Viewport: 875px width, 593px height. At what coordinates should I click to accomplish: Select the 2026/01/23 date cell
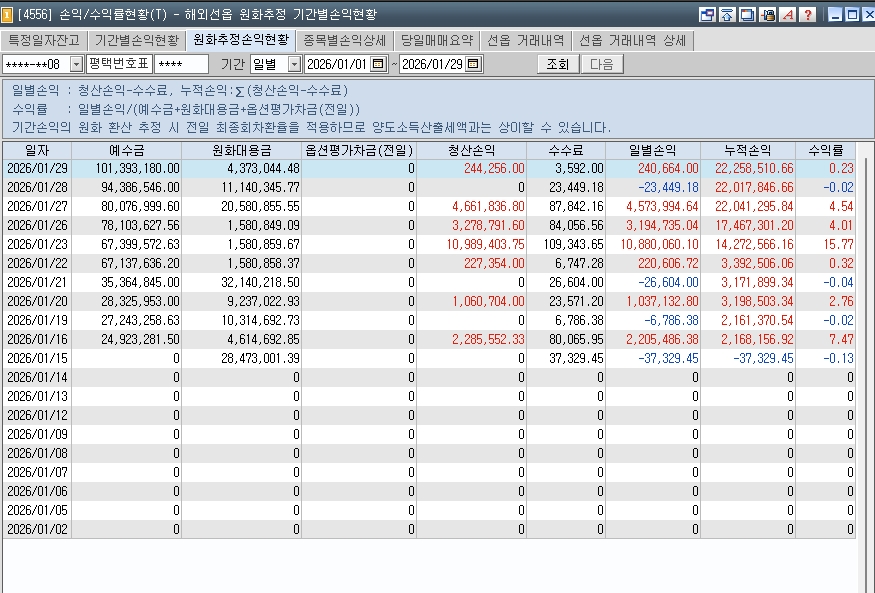point(37,244)
